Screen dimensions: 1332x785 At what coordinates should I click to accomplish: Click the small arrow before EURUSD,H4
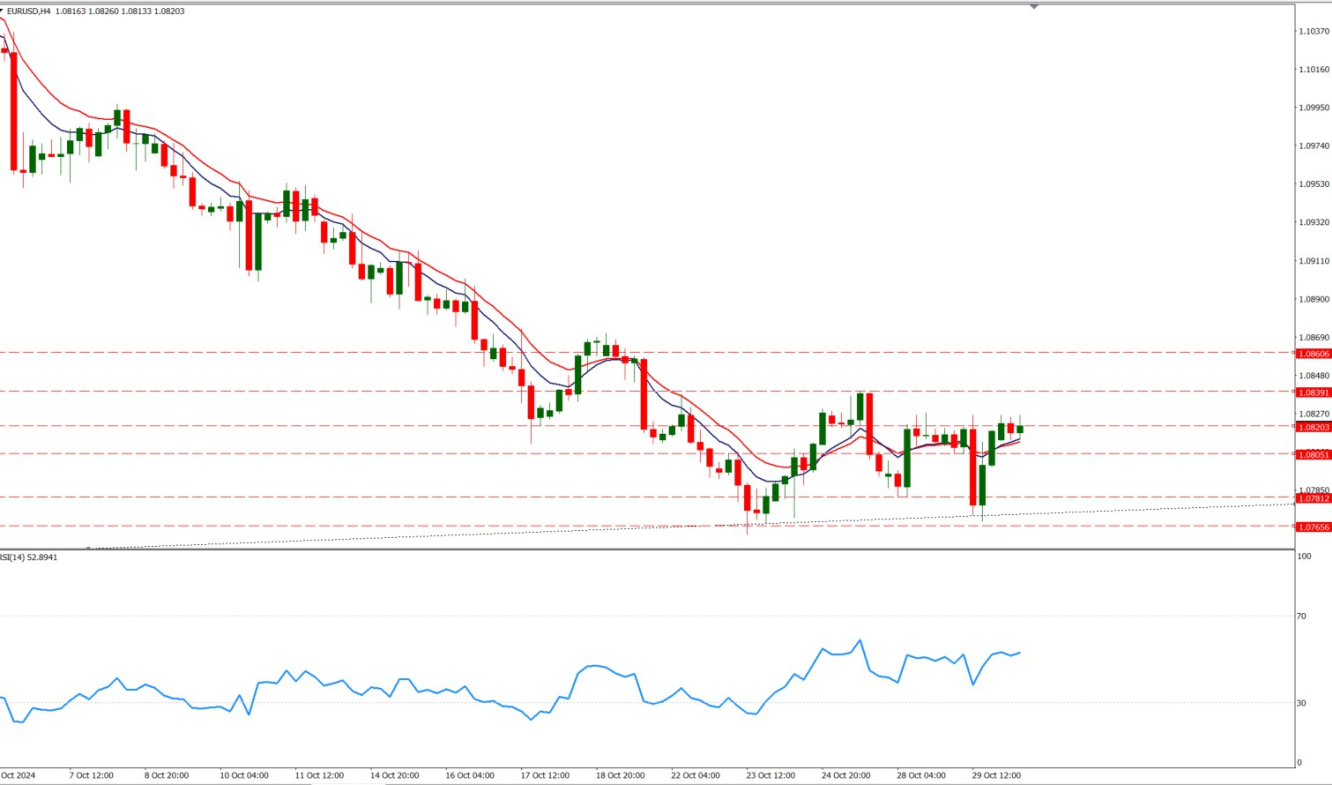(x=2, y=11)
